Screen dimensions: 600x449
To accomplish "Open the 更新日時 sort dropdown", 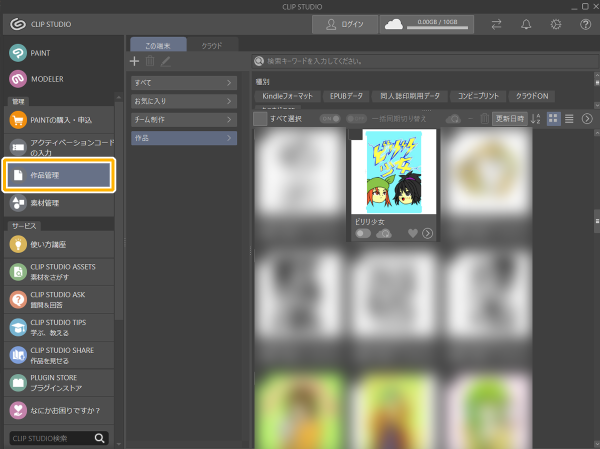I will point(510,119).
